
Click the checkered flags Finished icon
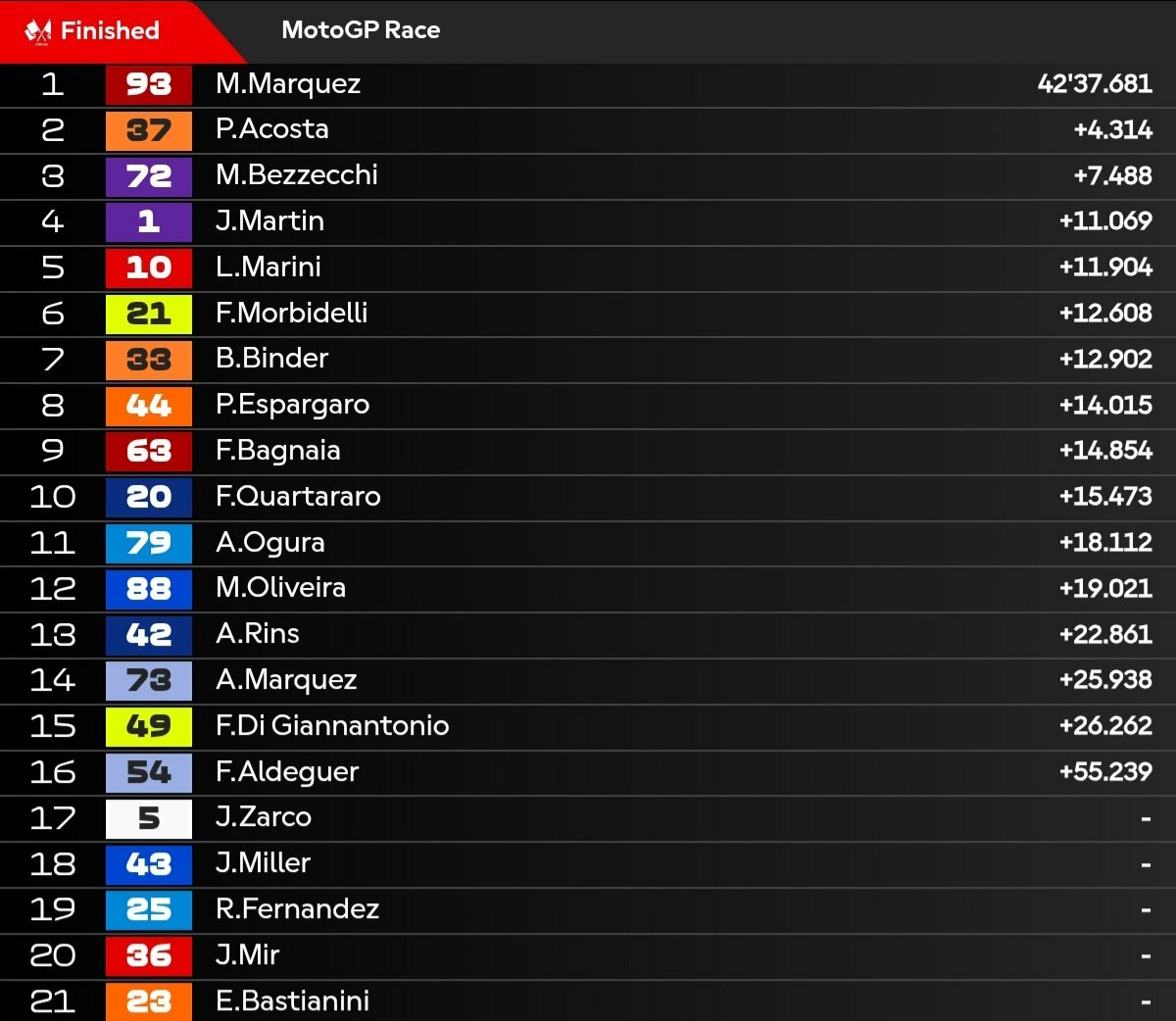click(38, 31)
